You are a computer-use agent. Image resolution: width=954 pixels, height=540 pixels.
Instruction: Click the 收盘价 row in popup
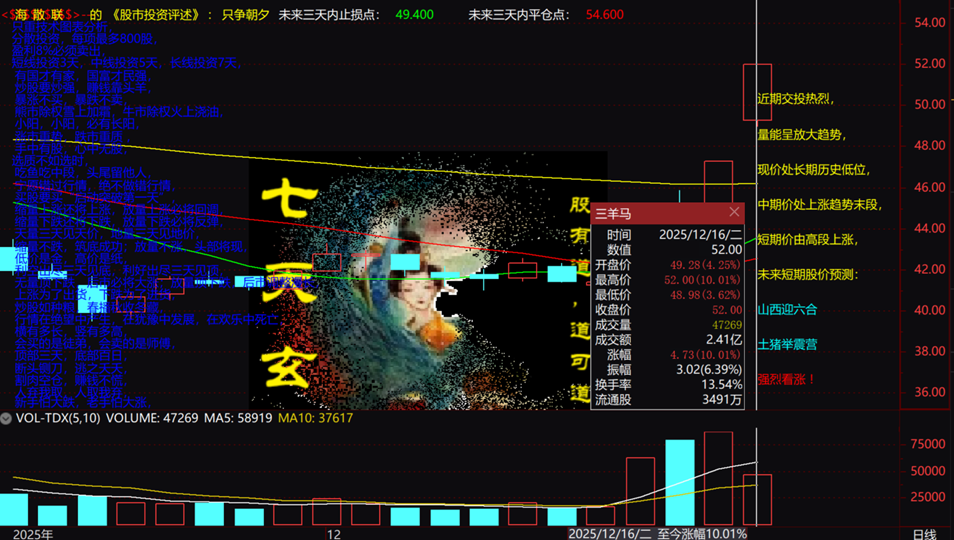[667, 310]
